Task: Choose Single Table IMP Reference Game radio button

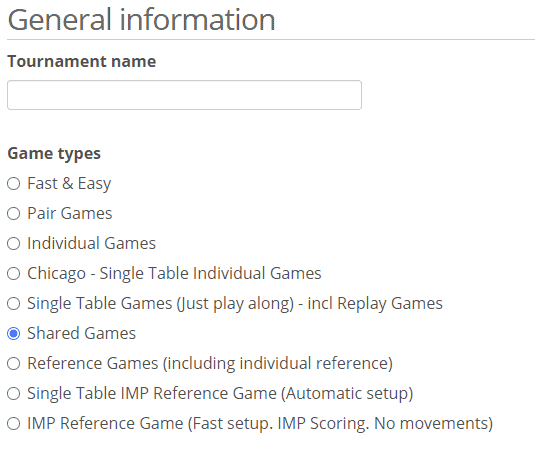Action: 14,393
